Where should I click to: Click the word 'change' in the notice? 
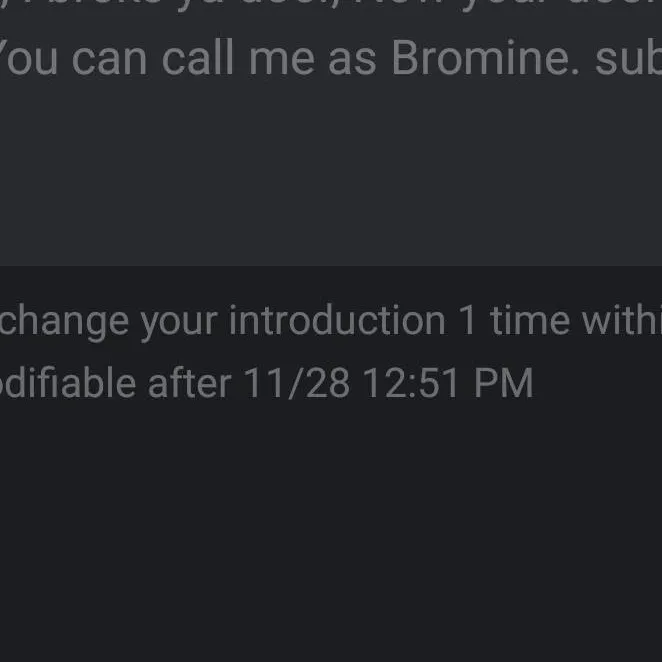pos(64,321)
